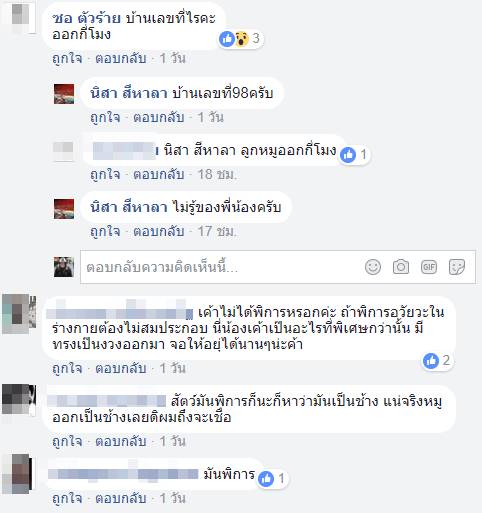Screen dimensions: 482x513
Task: Open the like count on มันพิการ comment
Action: pyautogui.click(x=272, y=479)
